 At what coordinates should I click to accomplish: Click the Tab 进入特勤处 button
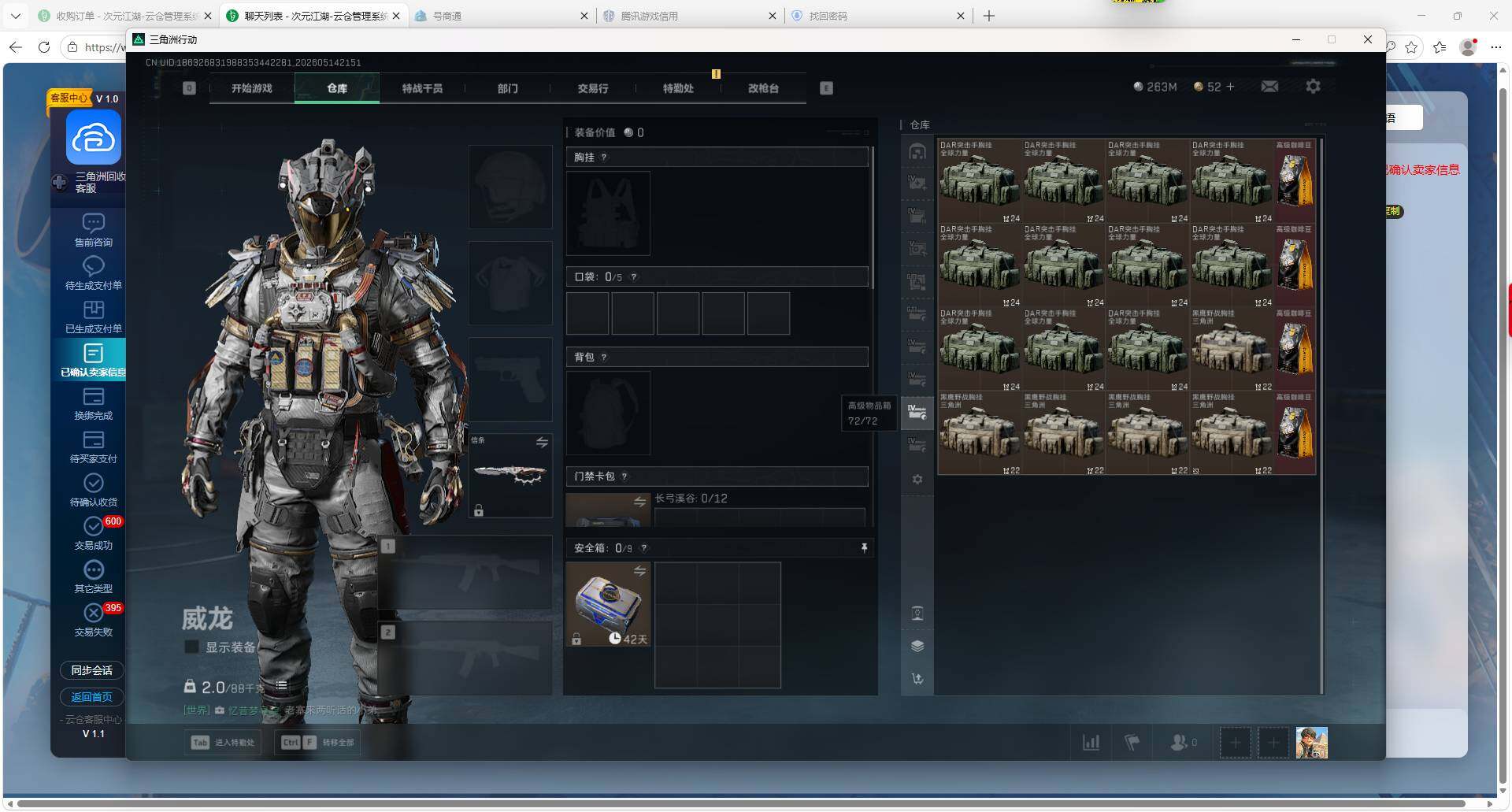(224, 743)
